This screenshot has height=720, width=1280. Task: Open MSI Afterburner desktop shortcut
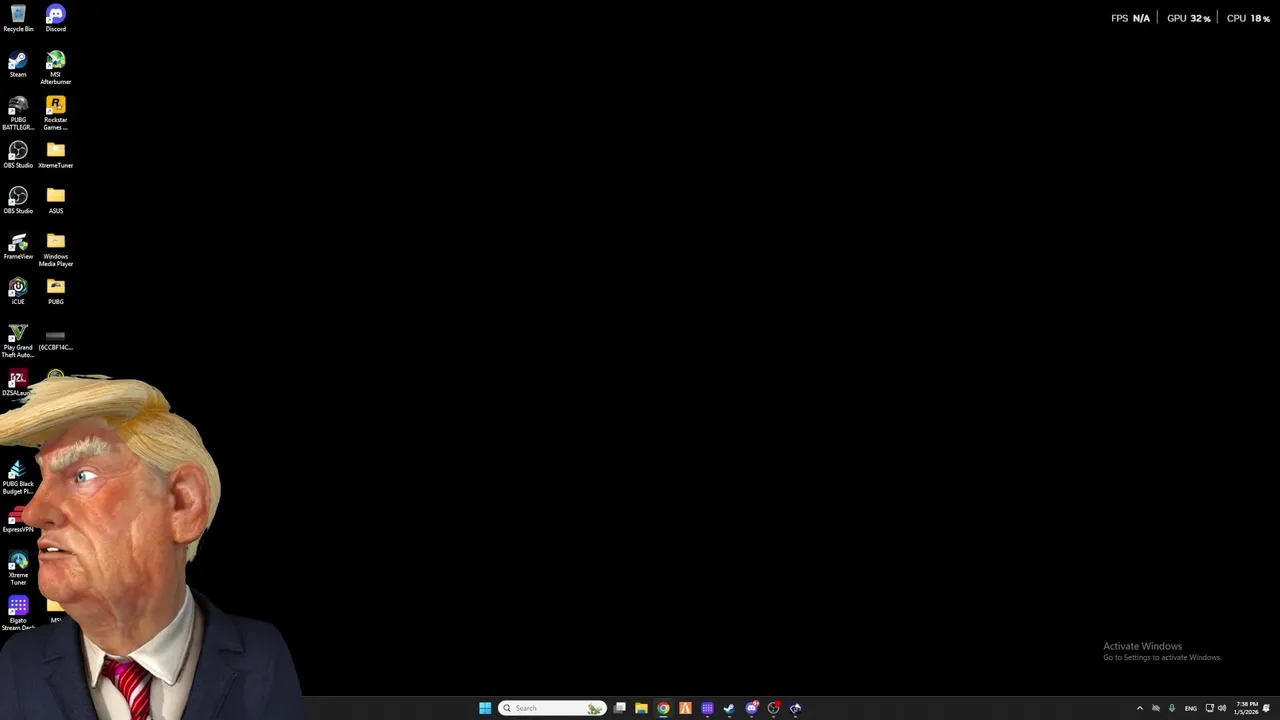[x=56, y=67]
